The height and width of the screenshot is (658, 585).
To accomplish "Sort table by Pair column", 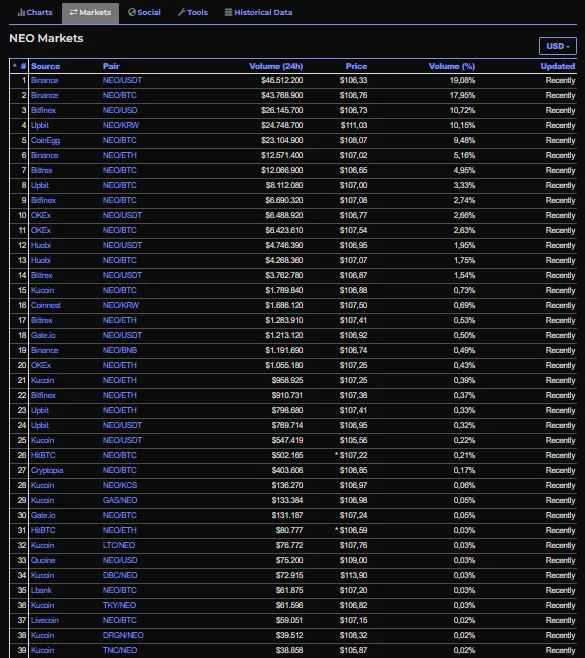I will (111, 66).
